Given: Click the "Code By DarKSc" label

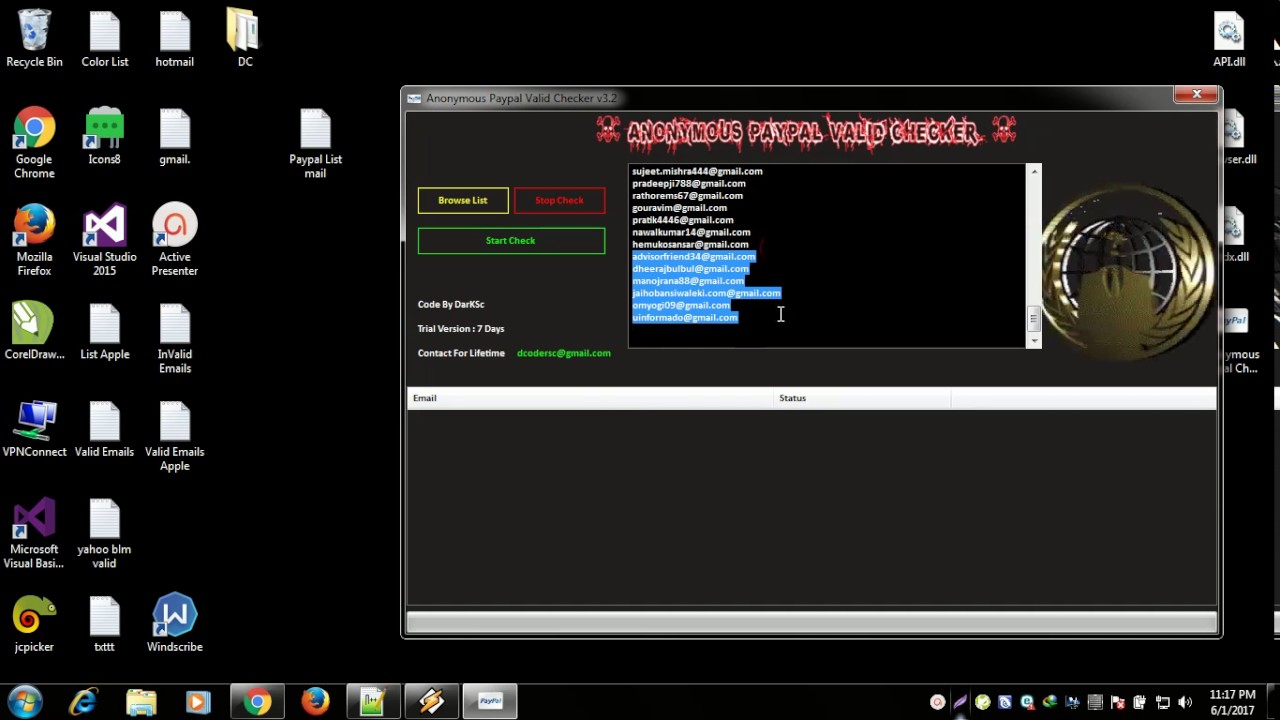Looking at the screenshot, I should [451, 304].
